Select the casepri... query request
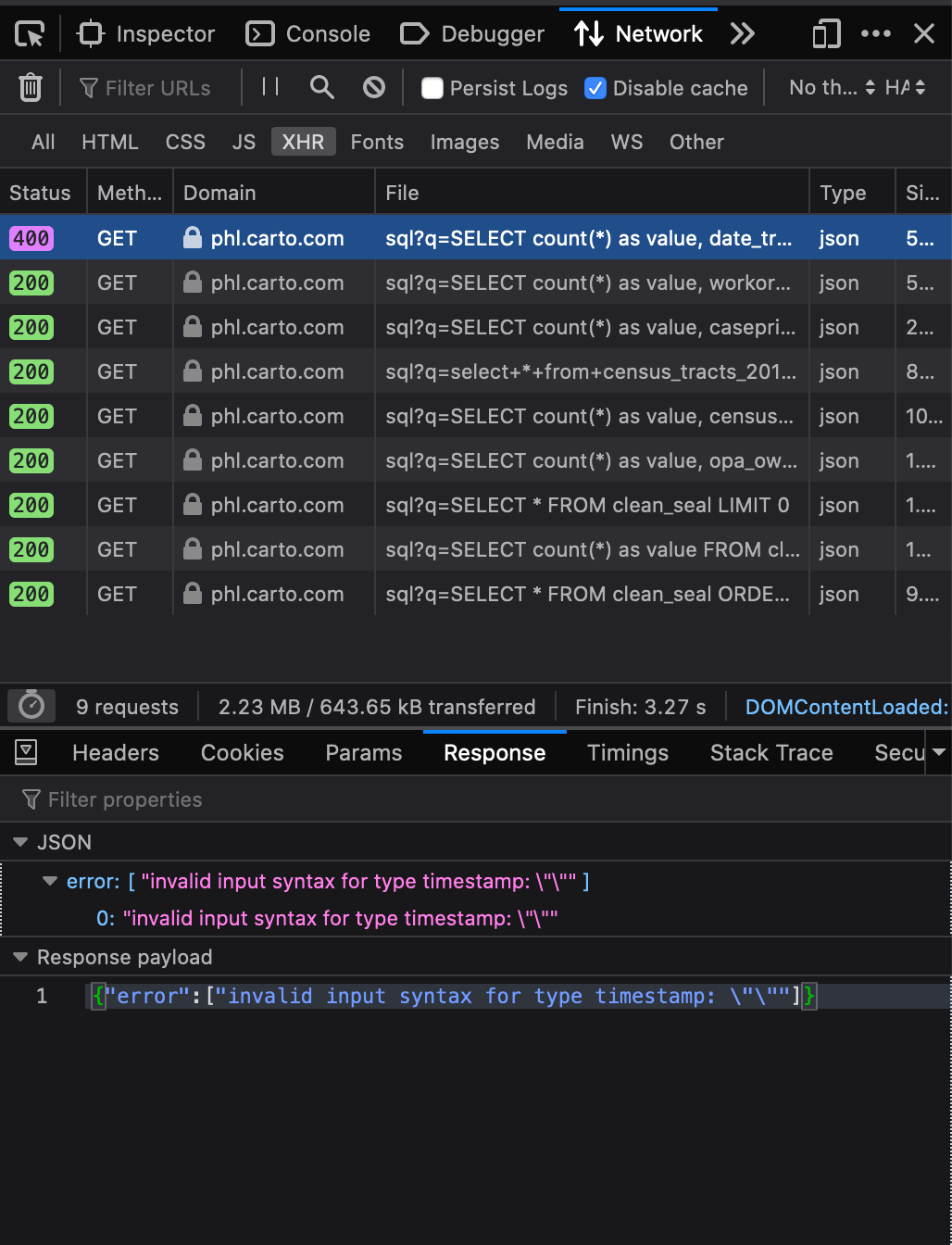952x1245 pixels. (476, 327)
